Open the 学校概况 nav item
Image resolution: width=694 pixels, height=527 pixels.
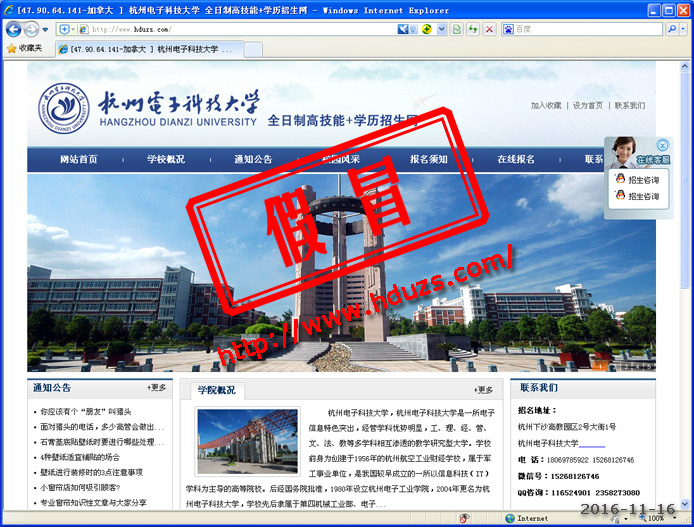(166, 159)
